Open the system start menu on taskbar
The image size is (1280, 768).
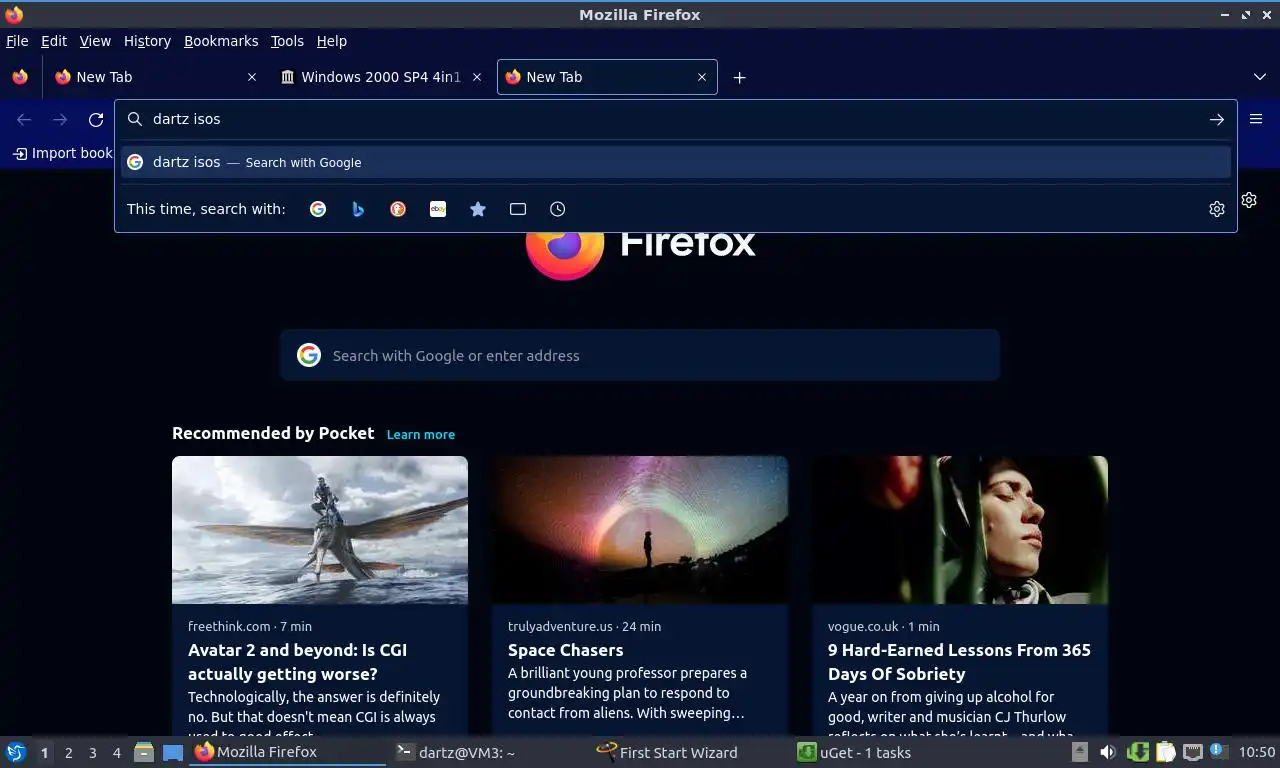pyautogui.click(x=16, y=752)
